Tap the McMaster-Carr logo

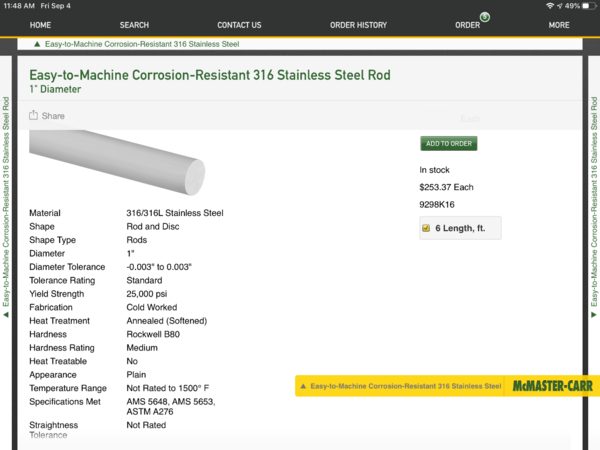pyautogui.click(x=553, y=386)
